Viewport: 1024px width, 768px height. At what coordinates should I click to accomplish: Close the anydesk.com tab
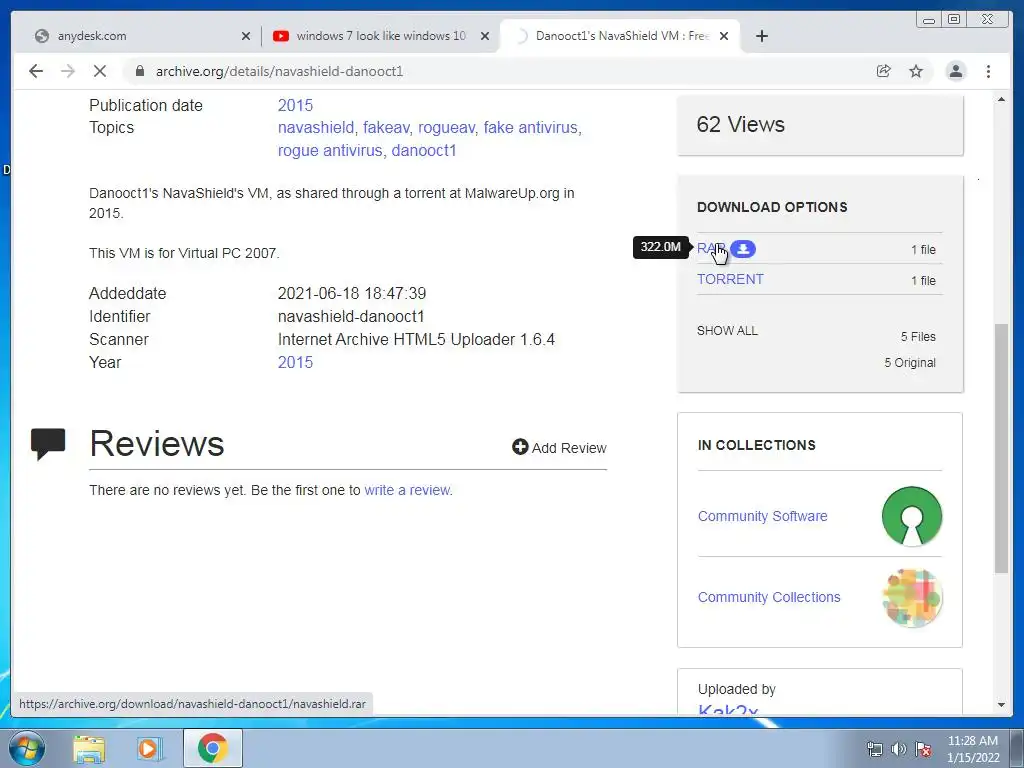pos(246,37)
